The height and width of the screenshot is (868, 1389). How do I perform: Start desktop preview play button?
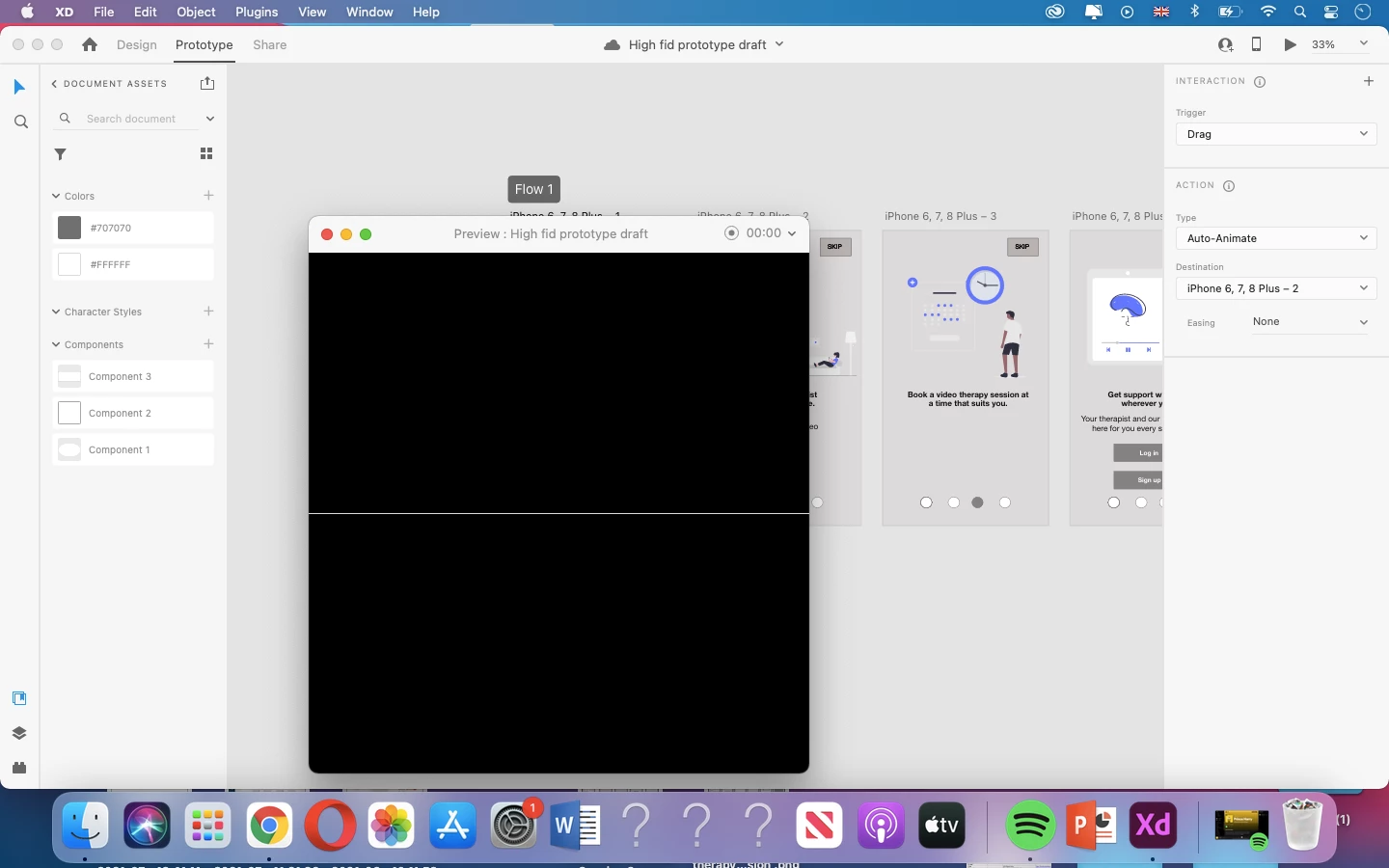click(1290, 44)
